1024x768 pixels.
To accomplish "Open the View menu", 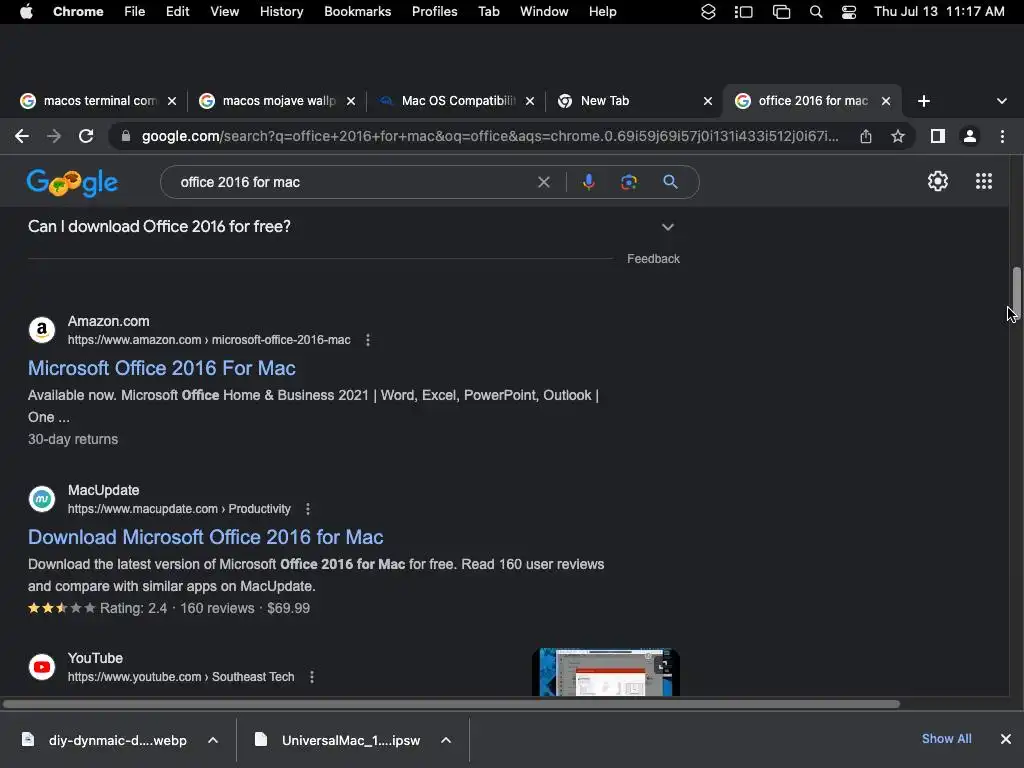I will [224, 12].
